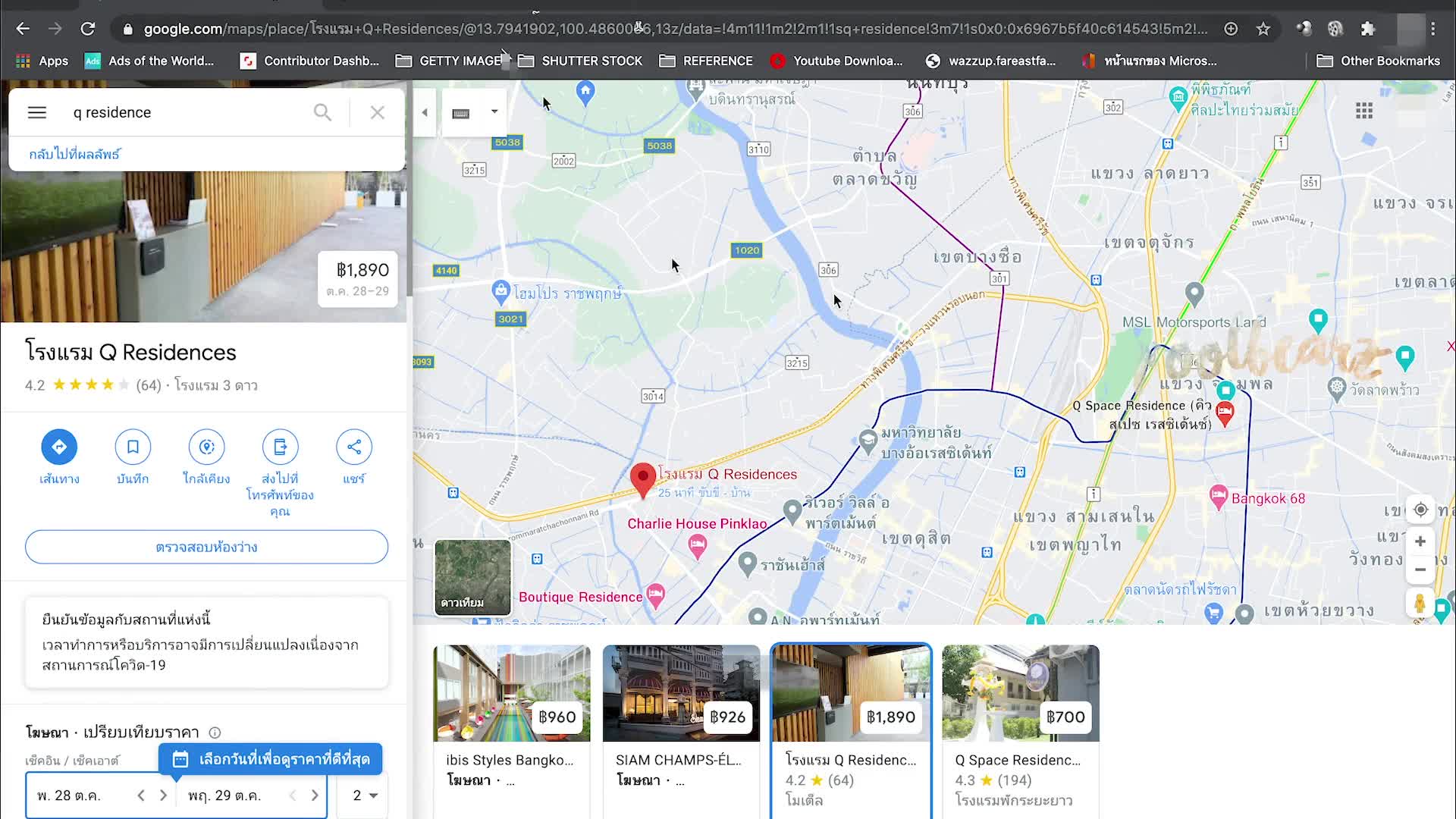Open the hamburger main menu

click(37, 112)
